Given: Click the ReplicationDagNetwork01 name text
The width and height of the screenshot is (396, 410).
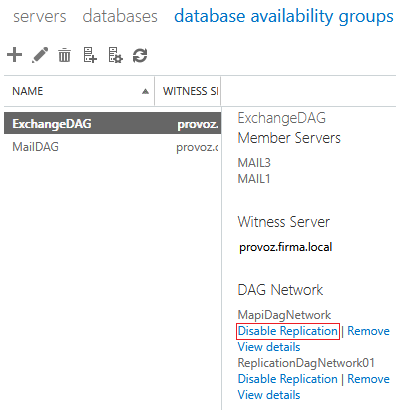Looking at the screenshot, I should point(306,363).
